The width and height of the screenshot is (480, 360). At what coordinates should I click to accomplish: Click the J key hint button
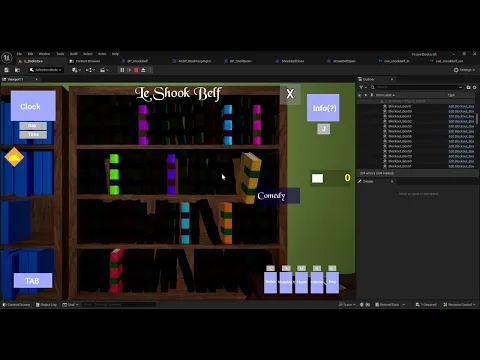pyautogui.click(x=323, y=129)
